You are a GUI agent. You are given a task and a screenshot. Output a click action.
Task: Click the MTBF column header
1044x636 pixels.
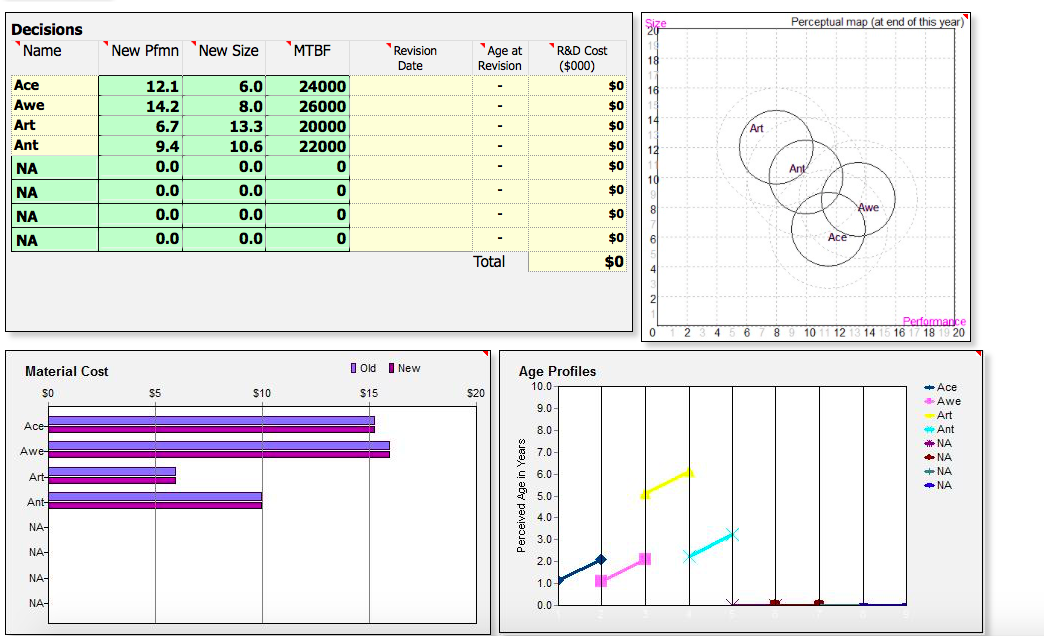(312, 51)
